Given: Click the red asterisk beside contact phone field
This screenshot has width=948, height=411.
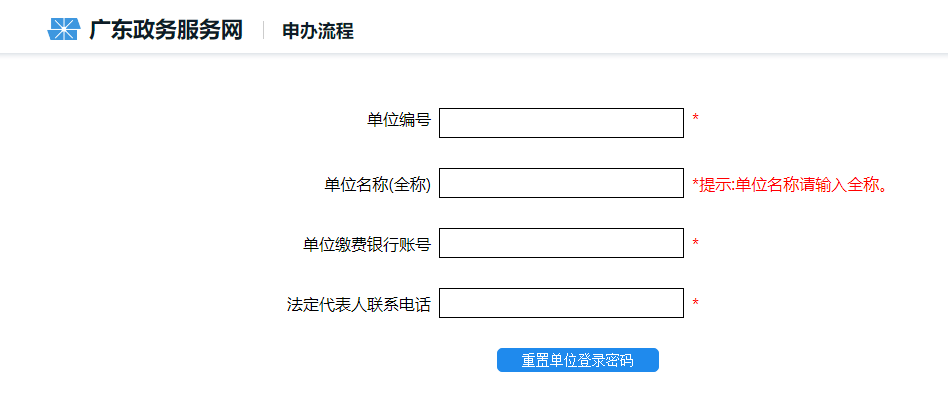Looking at the screenshot, I should point(695,302).
